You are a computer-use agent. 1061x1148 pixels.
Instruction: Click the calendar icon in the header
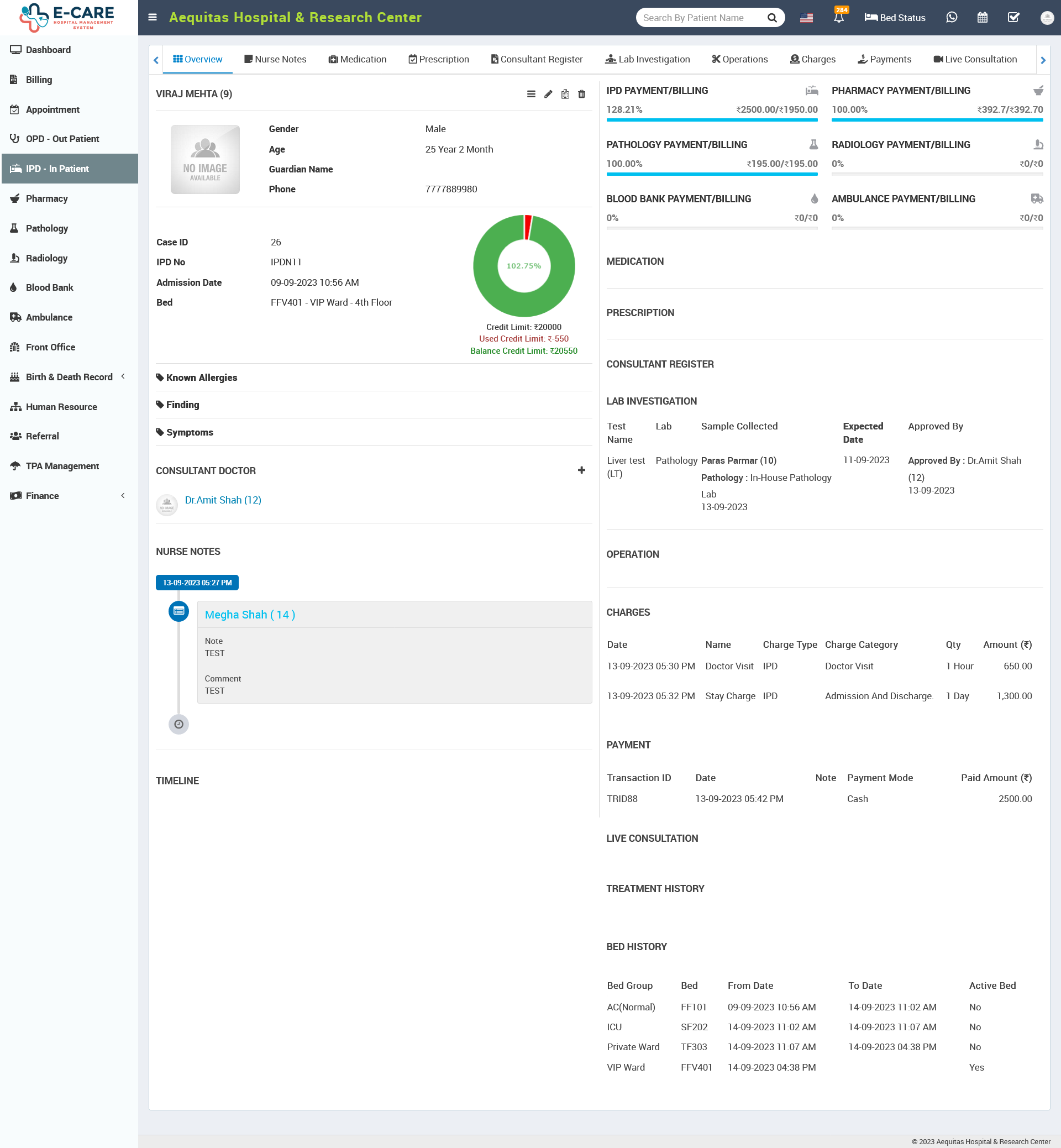[982, 17]
